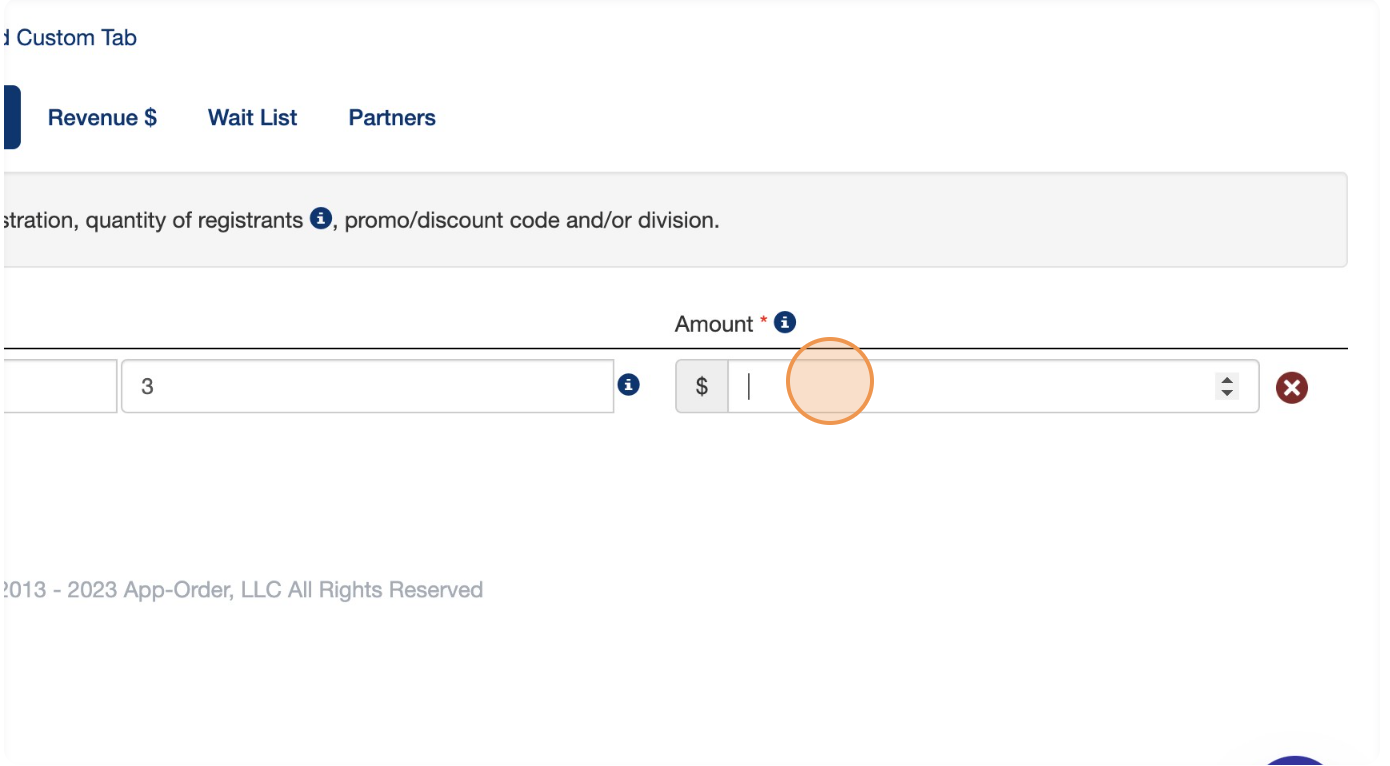Remove the row with red X icon
The width and height of the screenshot is (1390, 766).
(x=1292, y=387)
